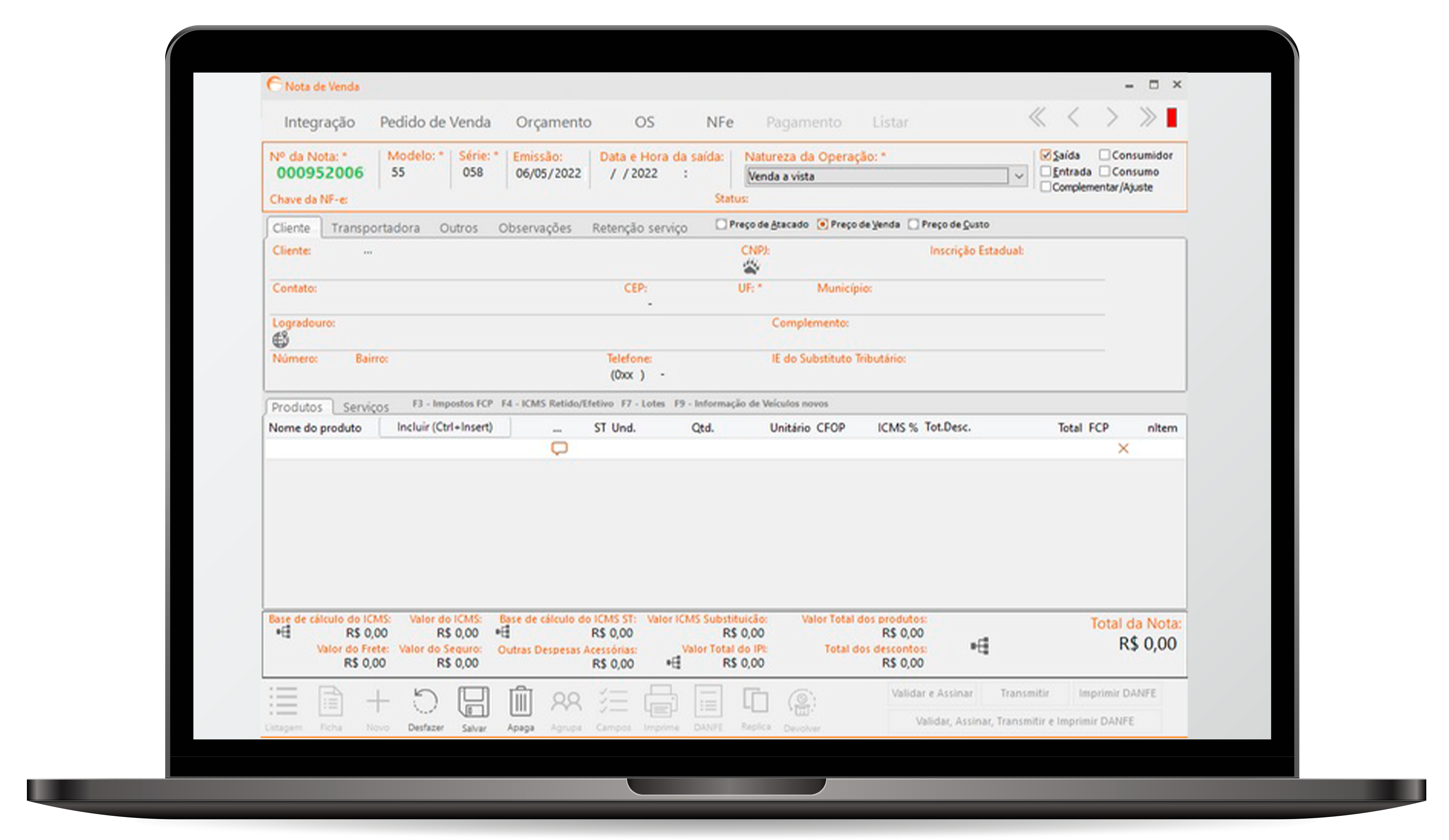
Task: Undo changes with the Desfazer icon
Action: coord(425,701)
